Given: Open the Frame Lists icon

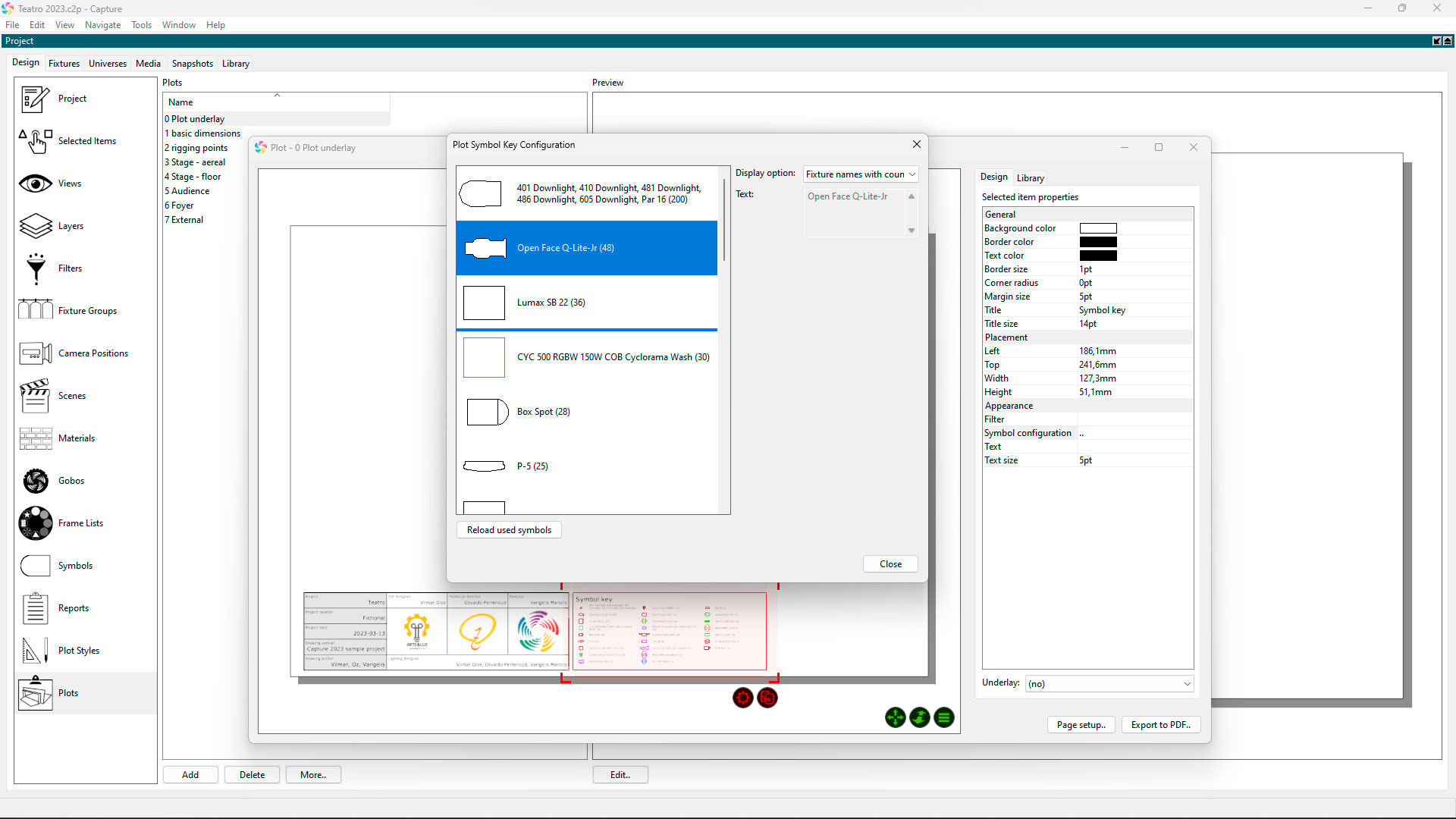Looking at the screenshot, I should (x=35, y=523).
